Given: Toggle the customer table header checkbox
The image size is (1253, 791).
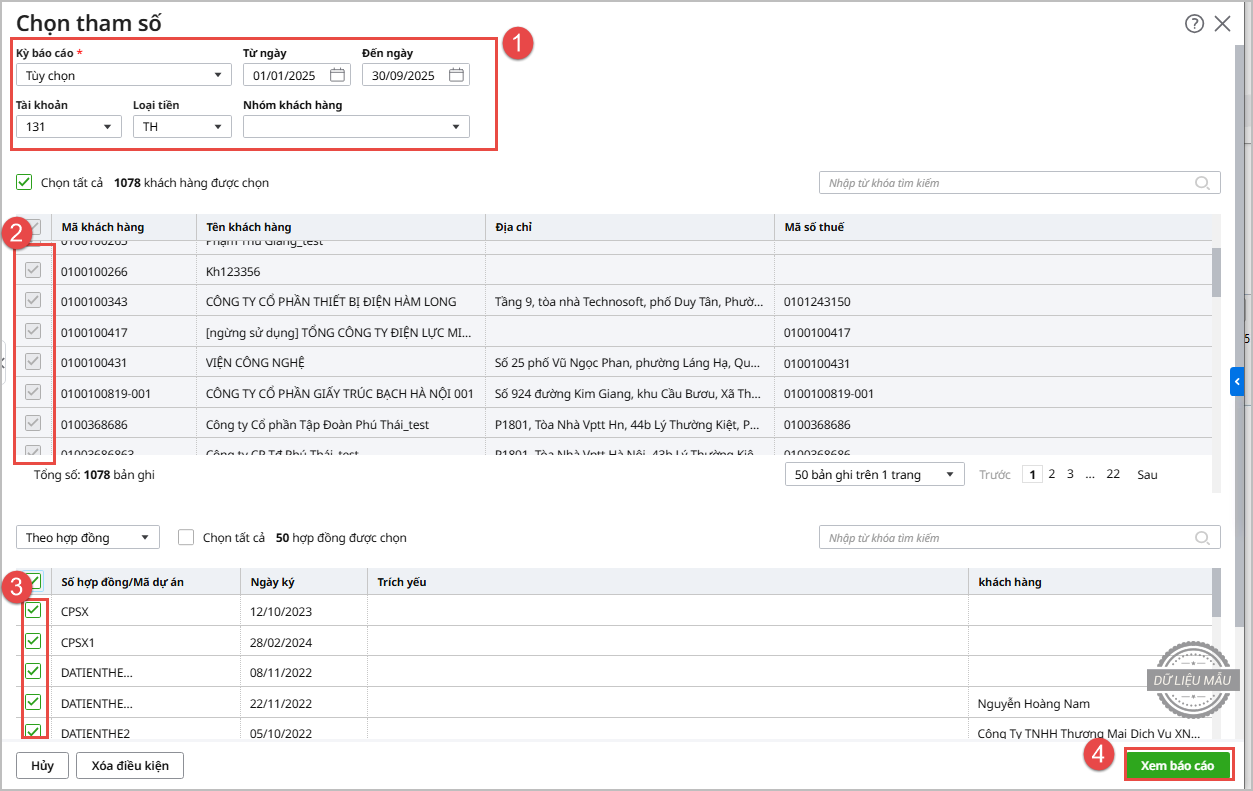Looking at the screenshot, I should 33,227.
